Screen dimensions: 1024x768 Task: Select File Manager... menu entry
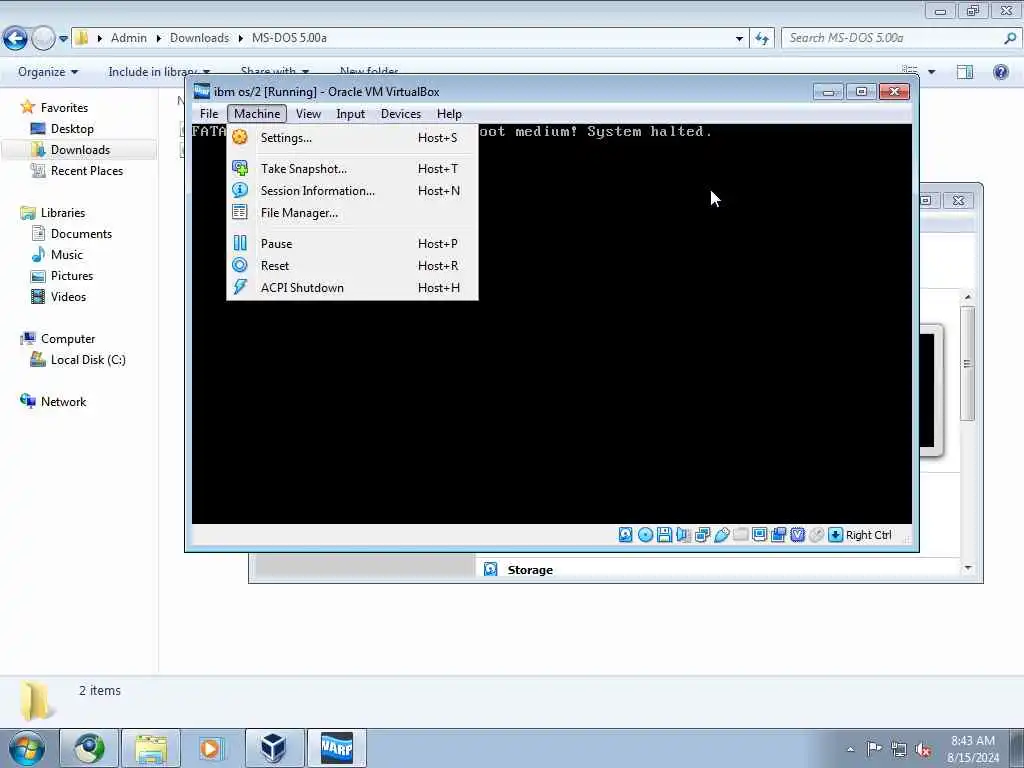tap(352, 213)
